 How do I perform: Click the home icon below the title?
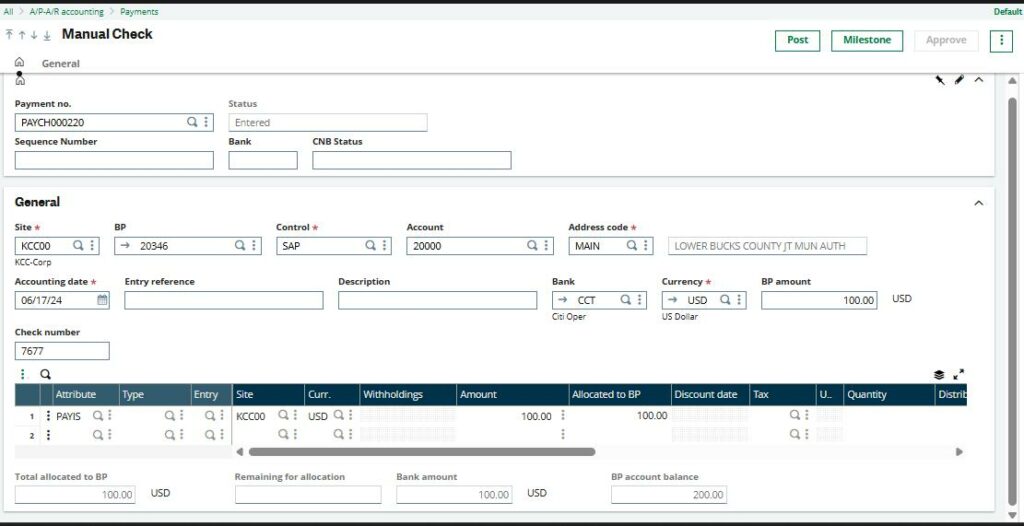pos(19,62)
